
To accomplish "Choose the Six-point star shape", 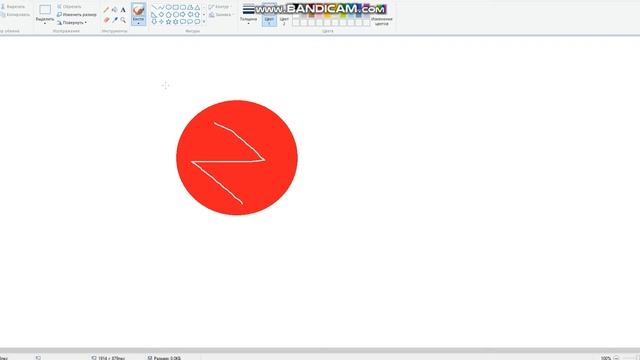I will tap(176, 22).
